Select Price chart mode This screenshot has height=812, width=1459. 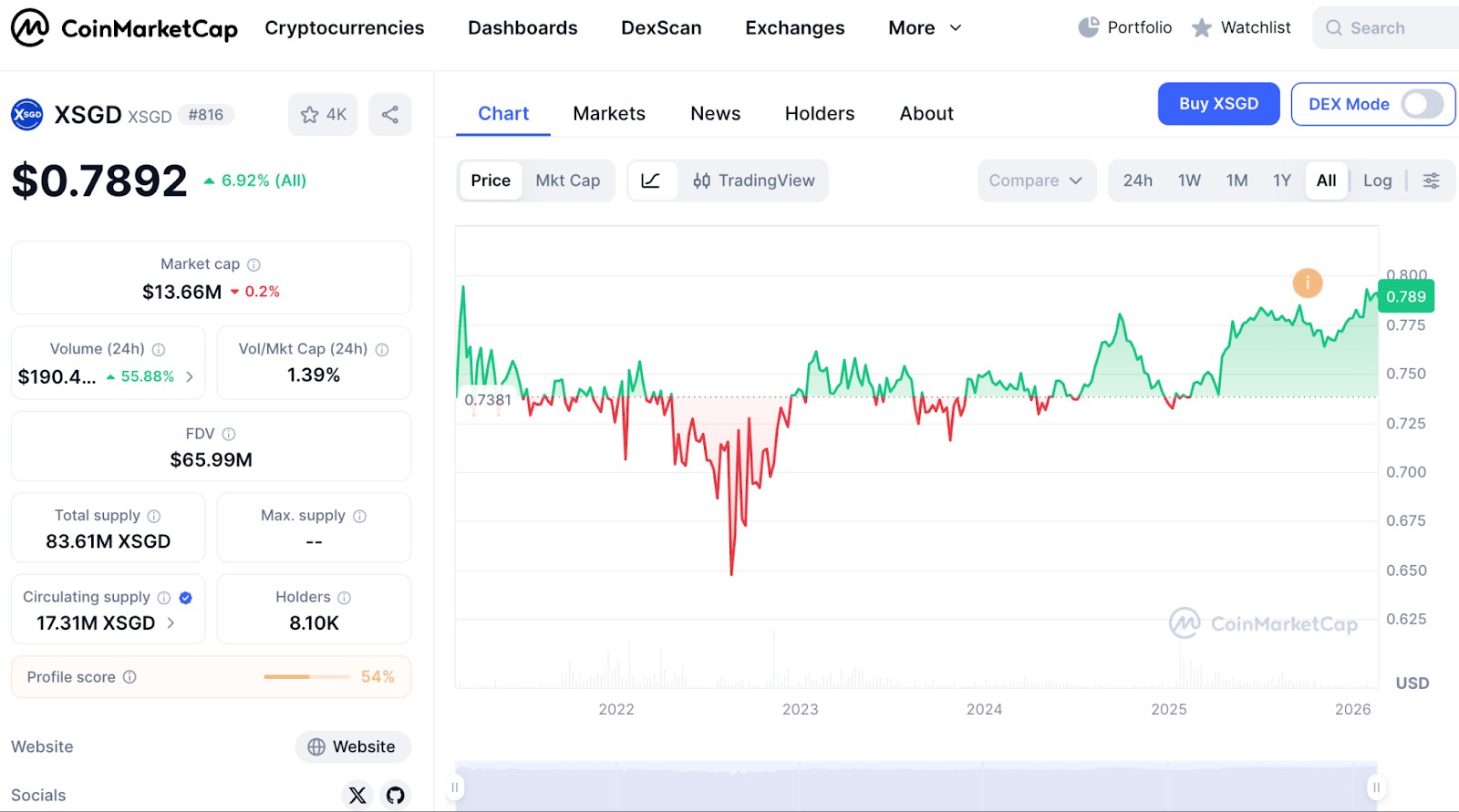[x=491, y=180]
